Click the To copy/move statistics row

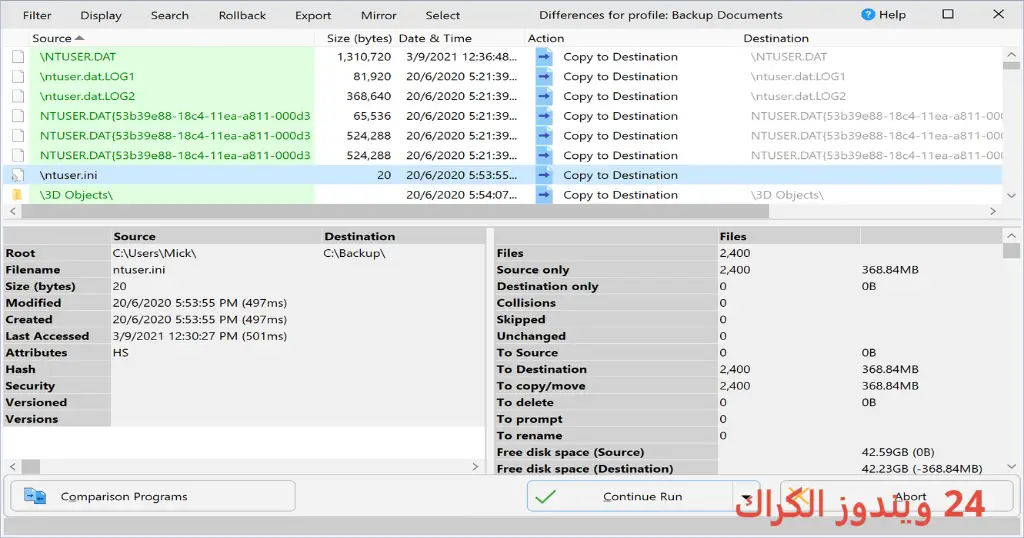(x=748, y=386)
